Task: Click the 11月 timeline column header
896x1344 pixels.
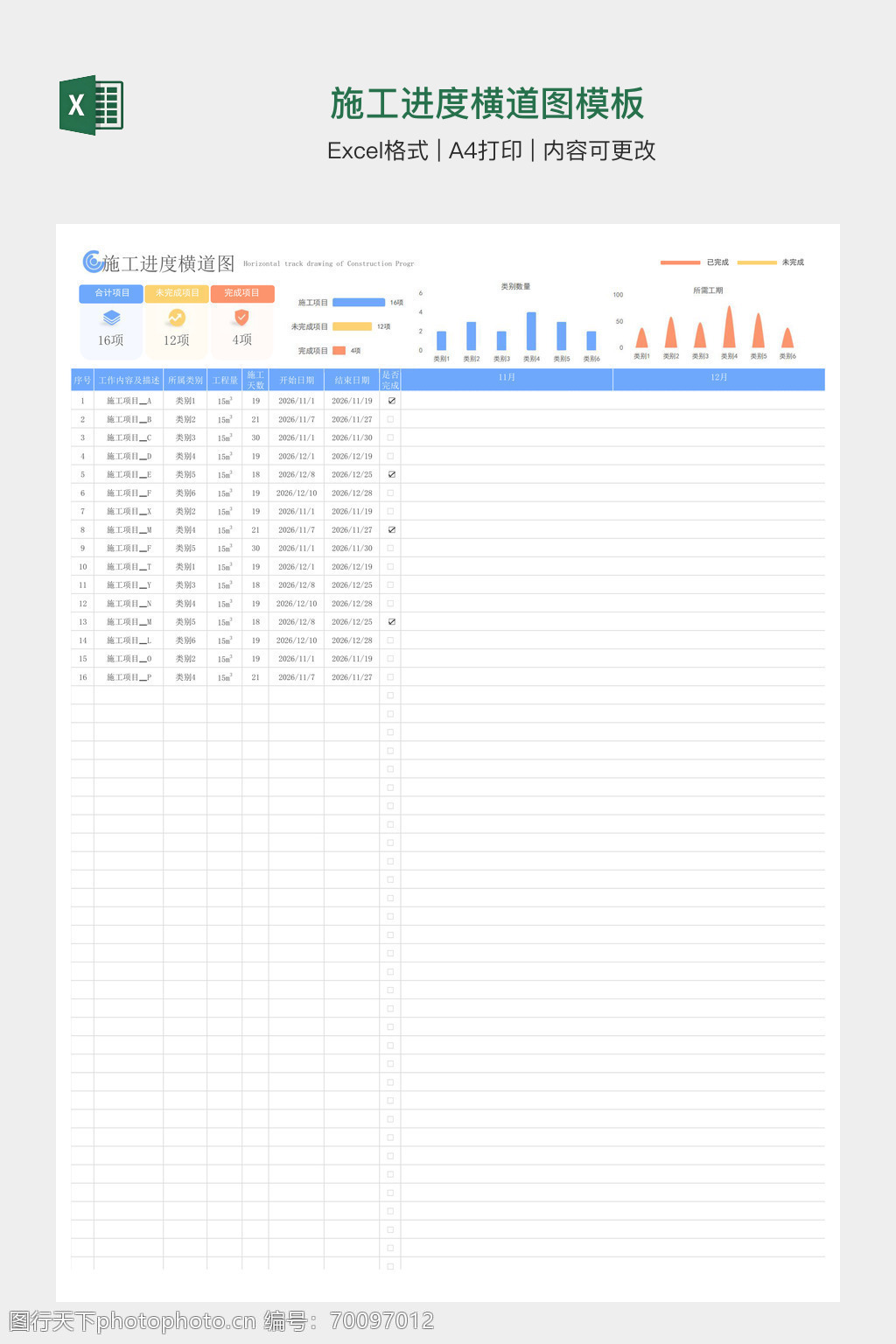Action: tap(507, 378)
